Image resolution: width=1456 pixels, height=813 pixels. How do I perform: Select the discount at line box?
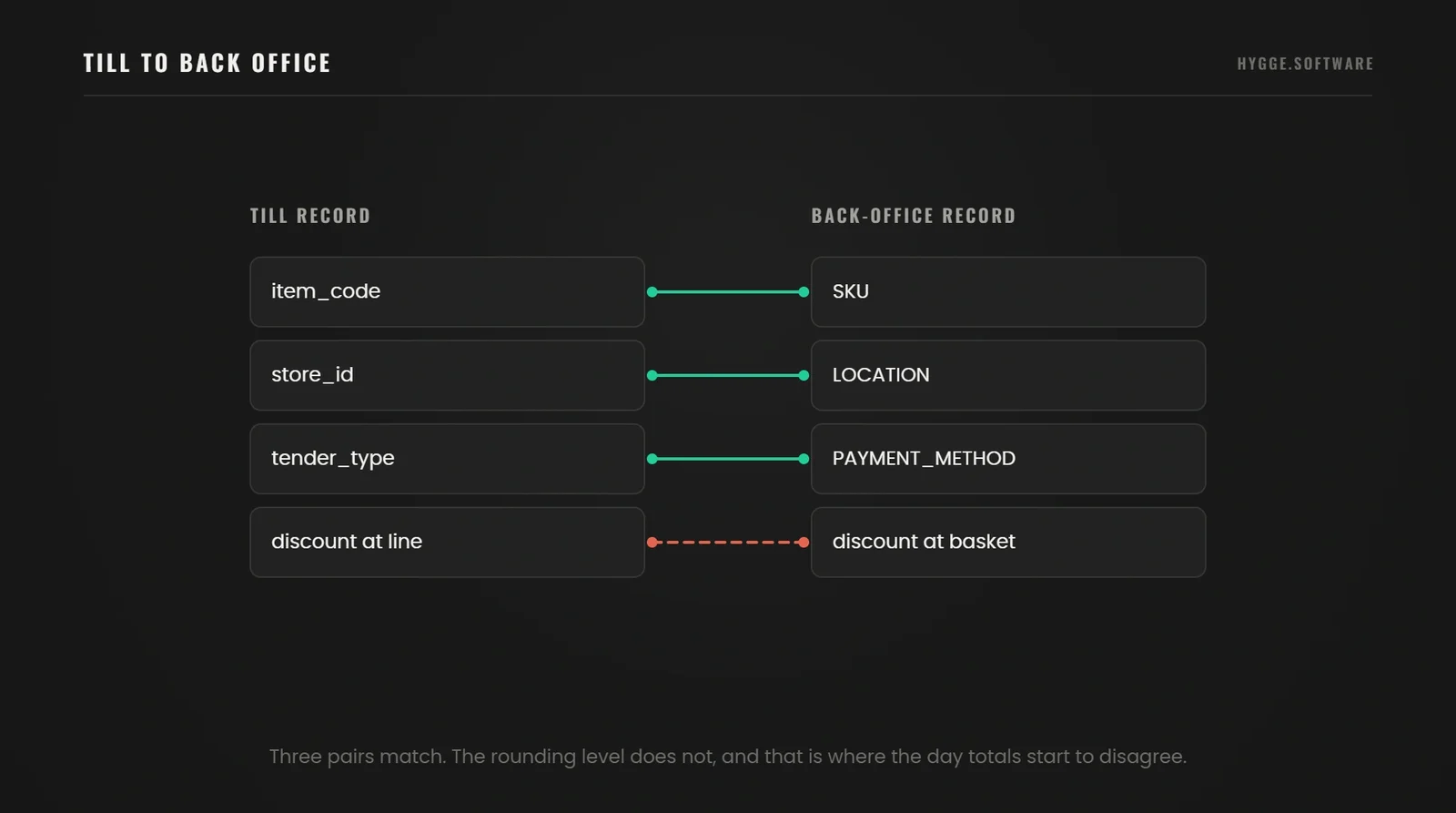(447, 543)
